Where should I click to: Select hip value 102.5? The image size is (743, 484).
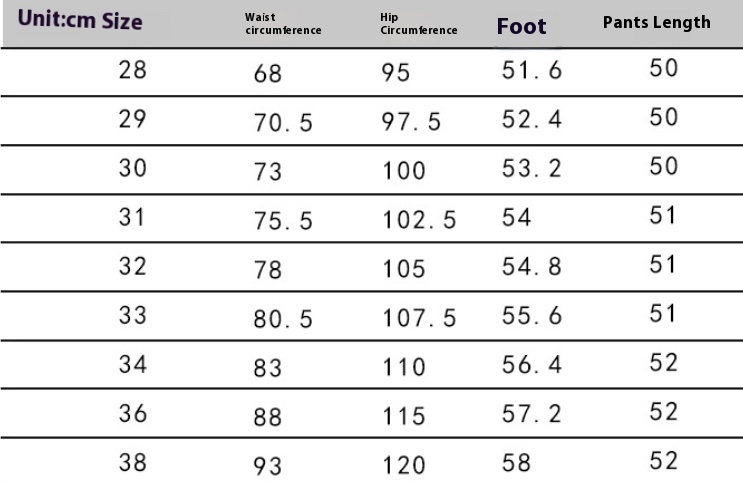click(419, 220)
